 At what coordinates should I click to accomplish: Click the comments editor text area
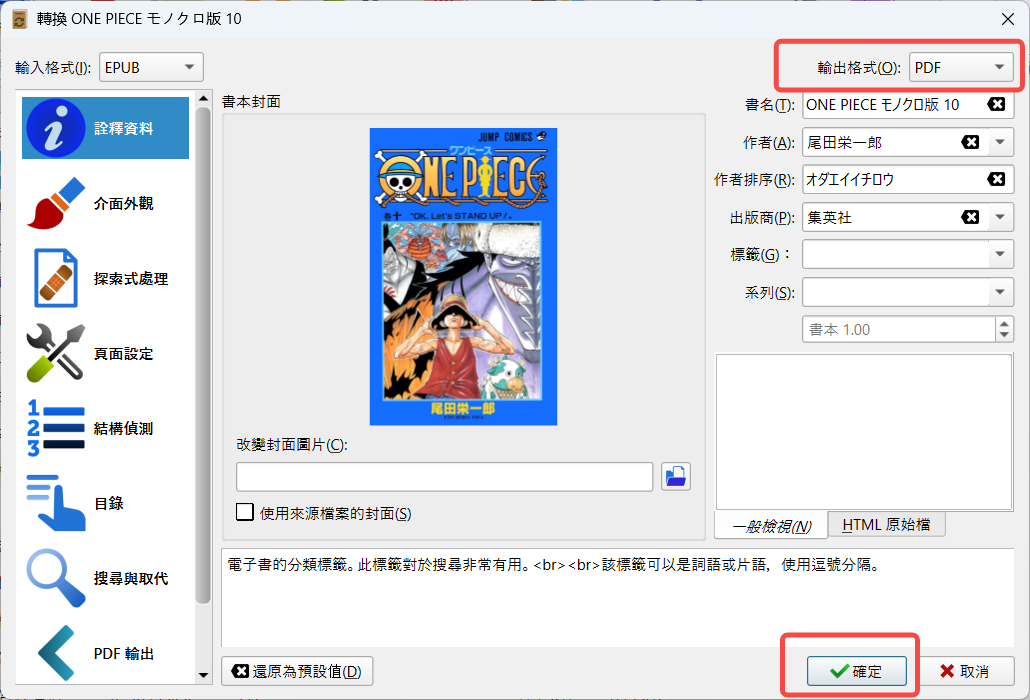[x=863, y=432]
